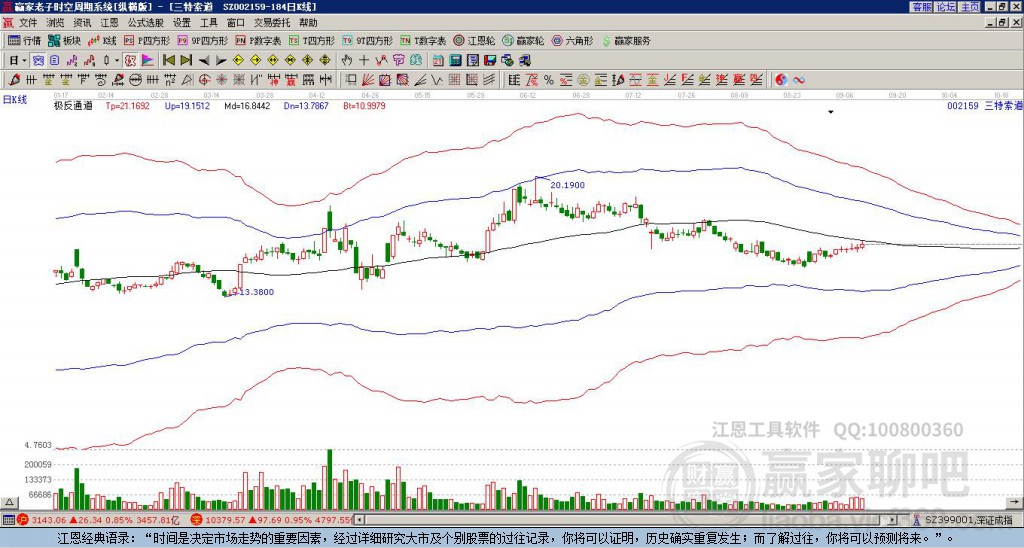Click the last yellow diamond icon
The height and width of the screenshot is (548, 1024).
point(325,60)
